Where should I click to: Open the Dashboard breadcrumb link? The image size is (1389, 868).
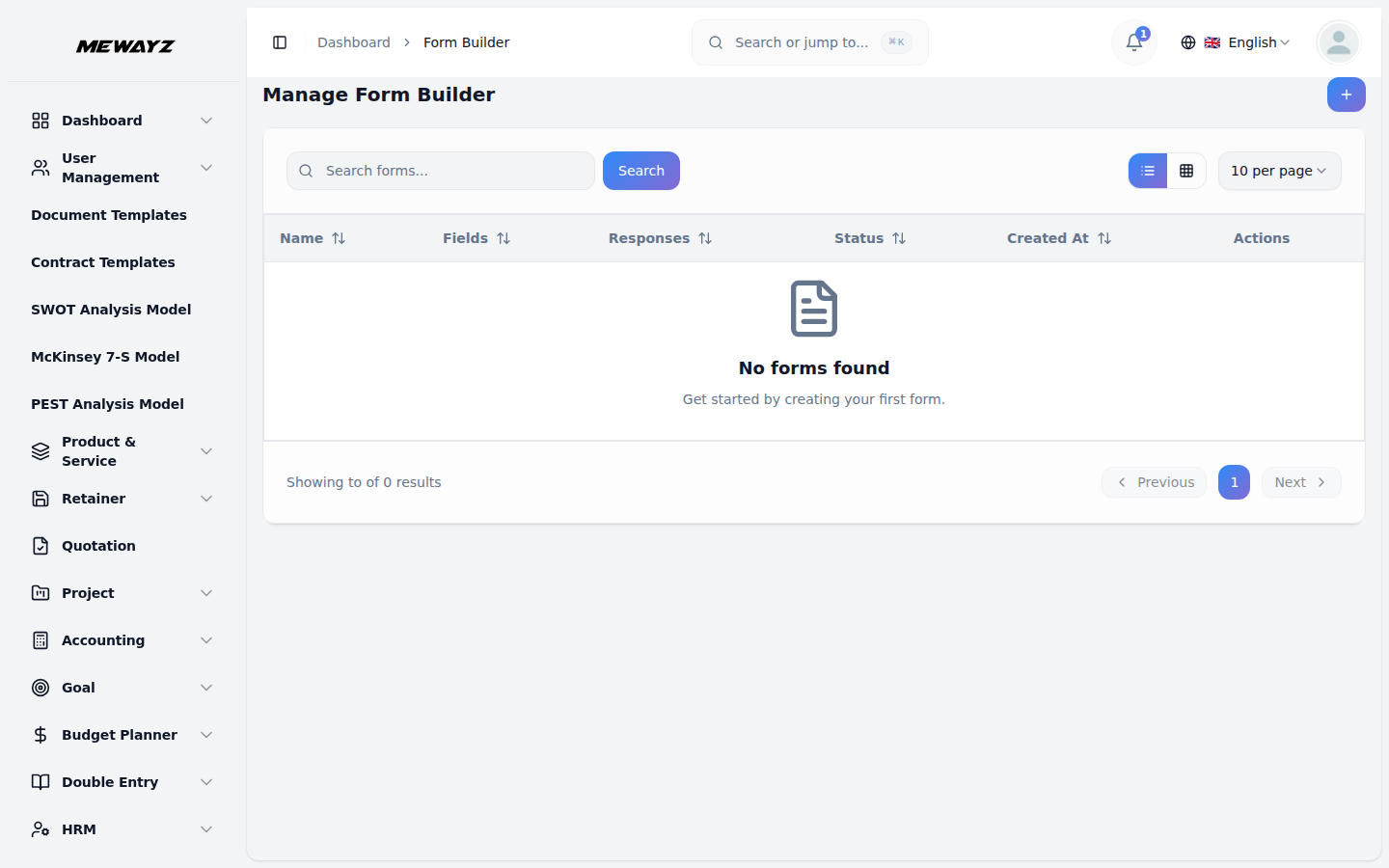(x=353, y=42)
